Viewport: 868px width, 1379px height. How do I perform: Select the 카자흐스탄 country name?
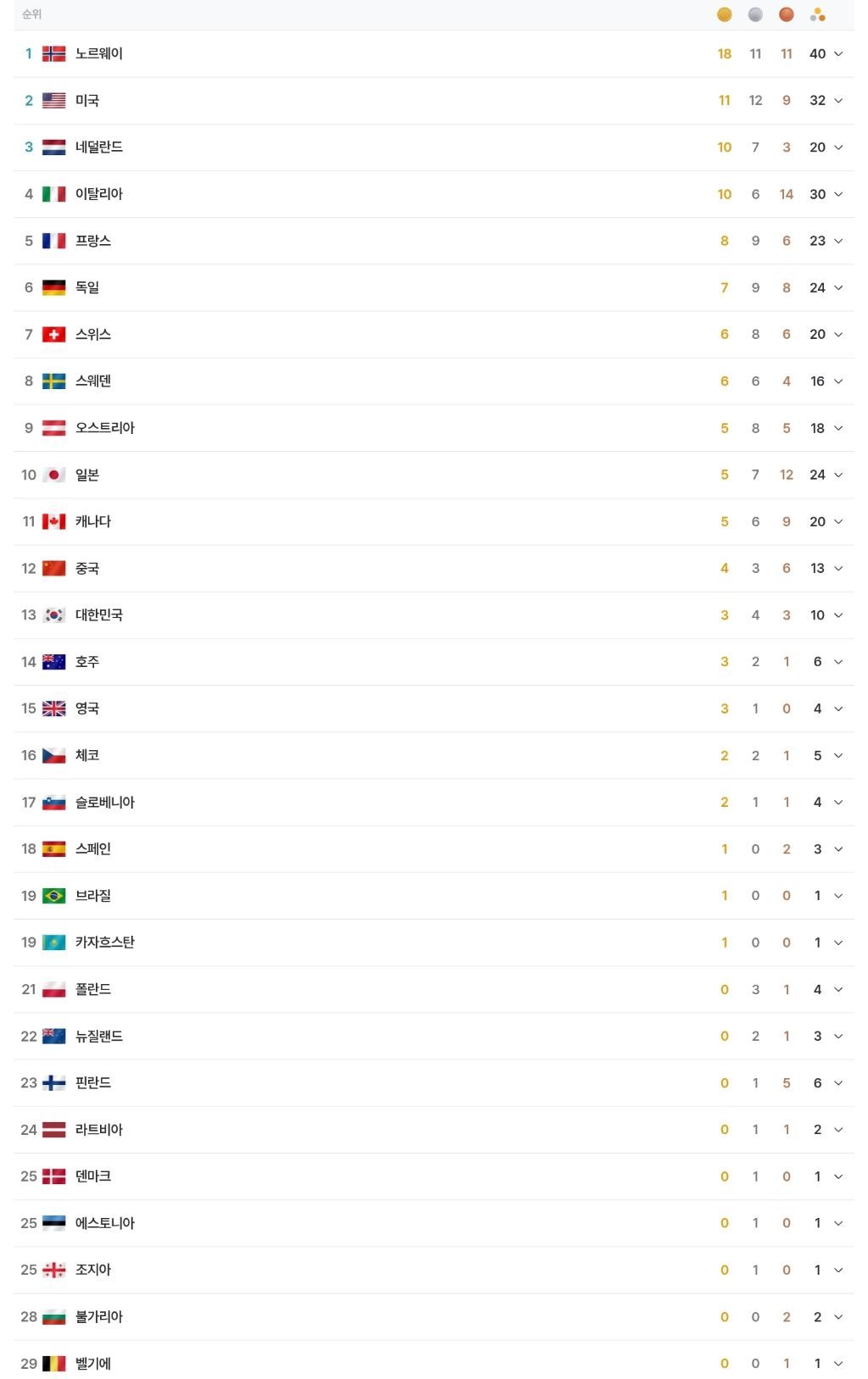pos(105,943)
